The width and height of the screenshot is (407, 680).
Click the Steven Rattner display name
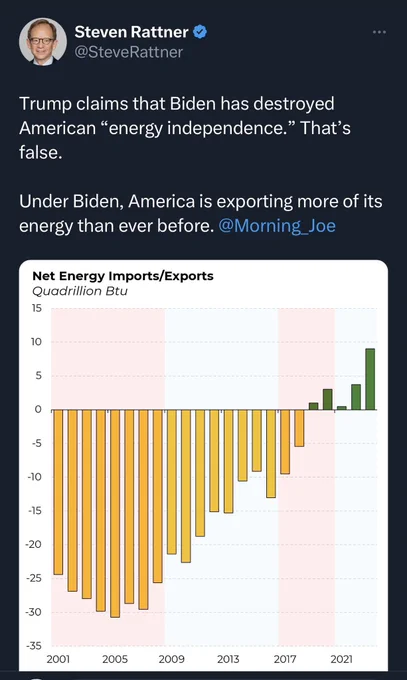131,32
